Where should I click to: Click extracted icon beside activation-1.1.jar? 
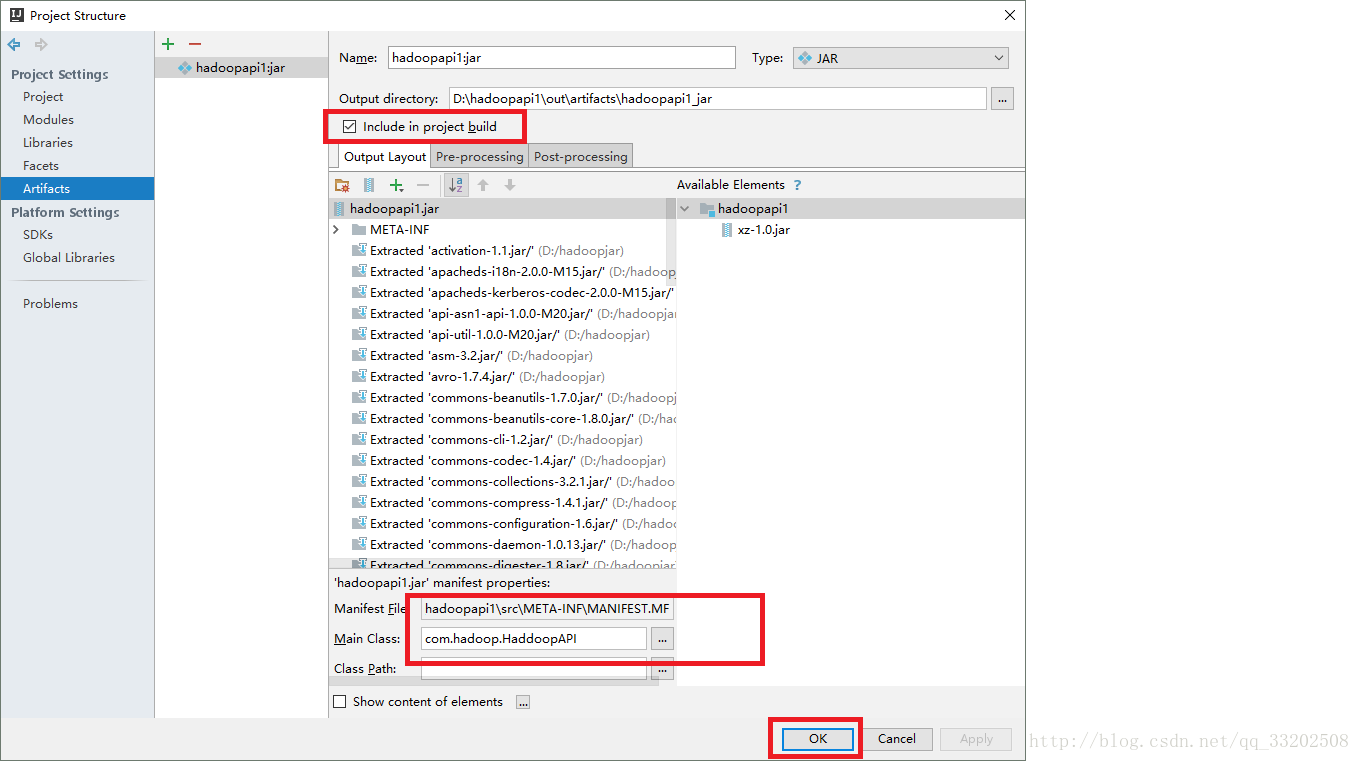359,251
